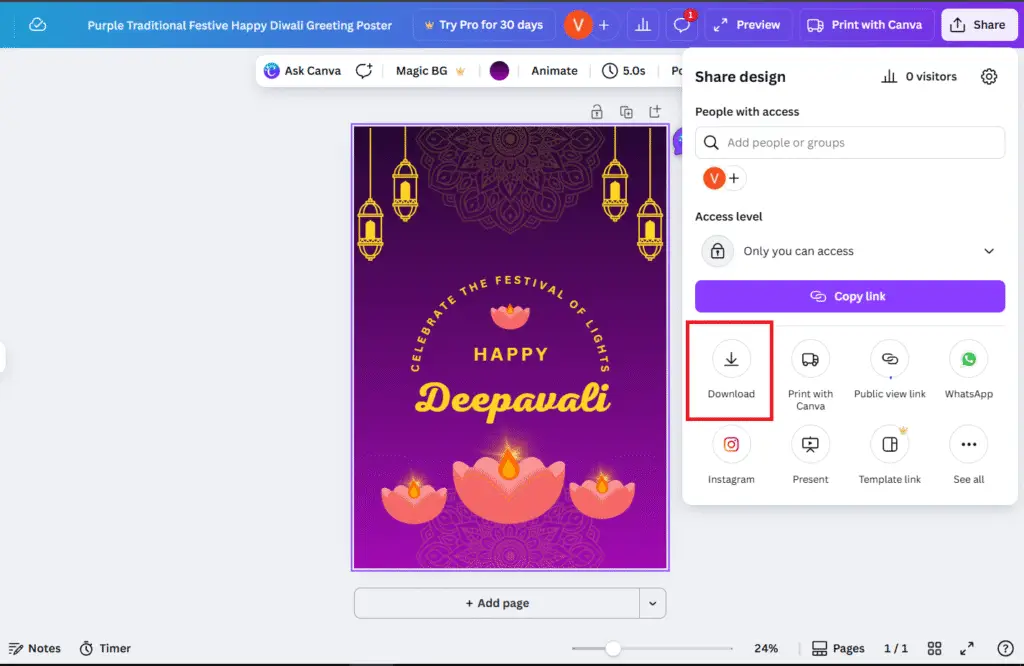
Task: Click the Print with Canva truck icon
Action: tap(810, 360)
